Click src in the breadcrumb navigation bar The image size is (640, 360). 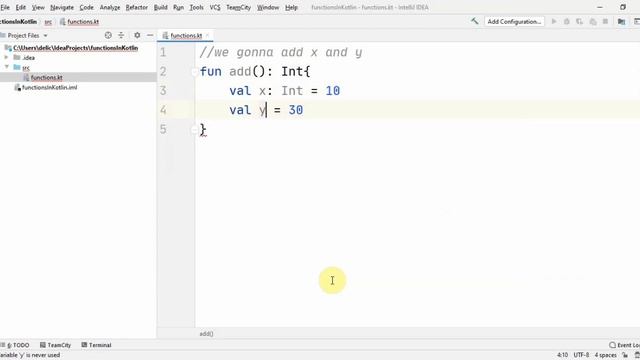tap(48, 22)
